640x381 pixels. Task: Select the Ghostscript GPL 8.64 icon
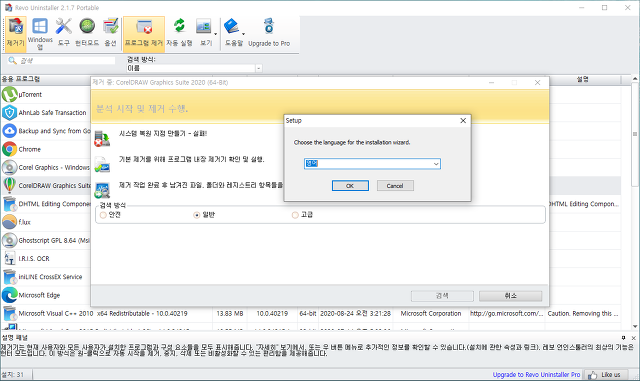[9, 240]
